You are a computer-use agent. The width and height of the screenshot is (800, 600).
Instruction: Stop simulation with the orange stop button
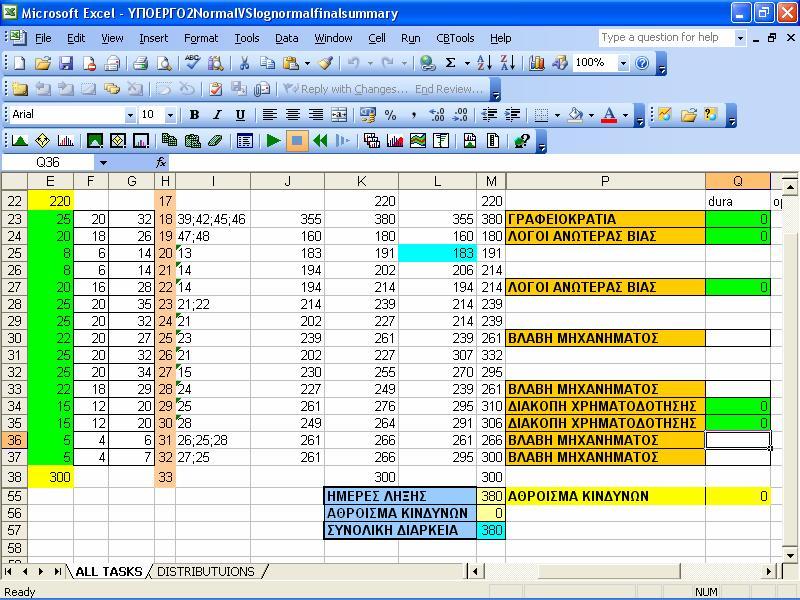tap(297, 141)
